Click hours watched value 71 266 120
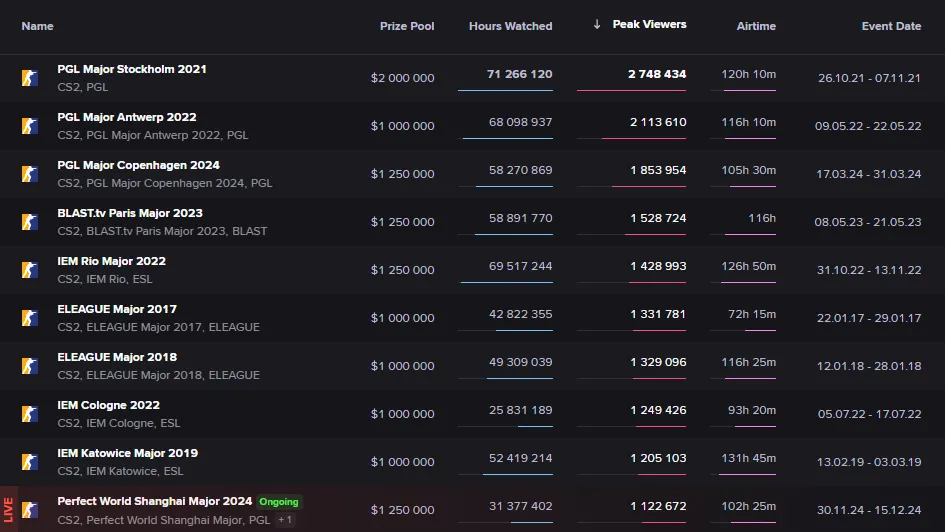This screenshot has width=945, height=532. pyautogui.click(x=520, y=74)
